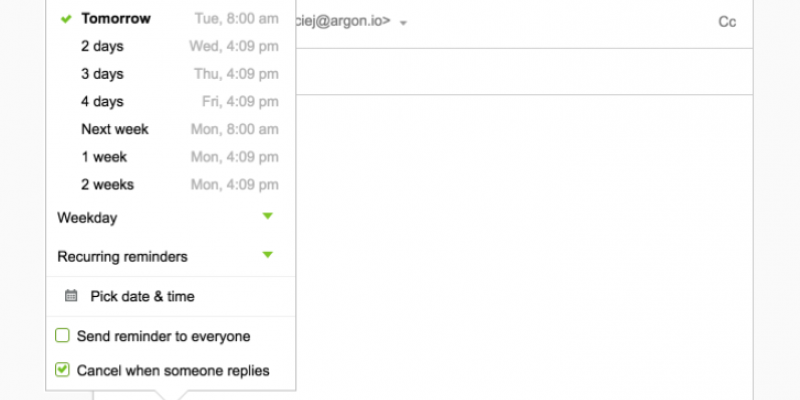Viewport: 800px width, 400px height.
Task: Click the subject line field
Action: click(x=520, y=72)
